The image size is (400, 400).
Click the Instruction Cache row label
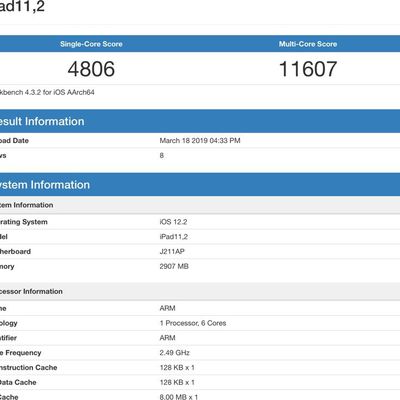coord(29,368)
